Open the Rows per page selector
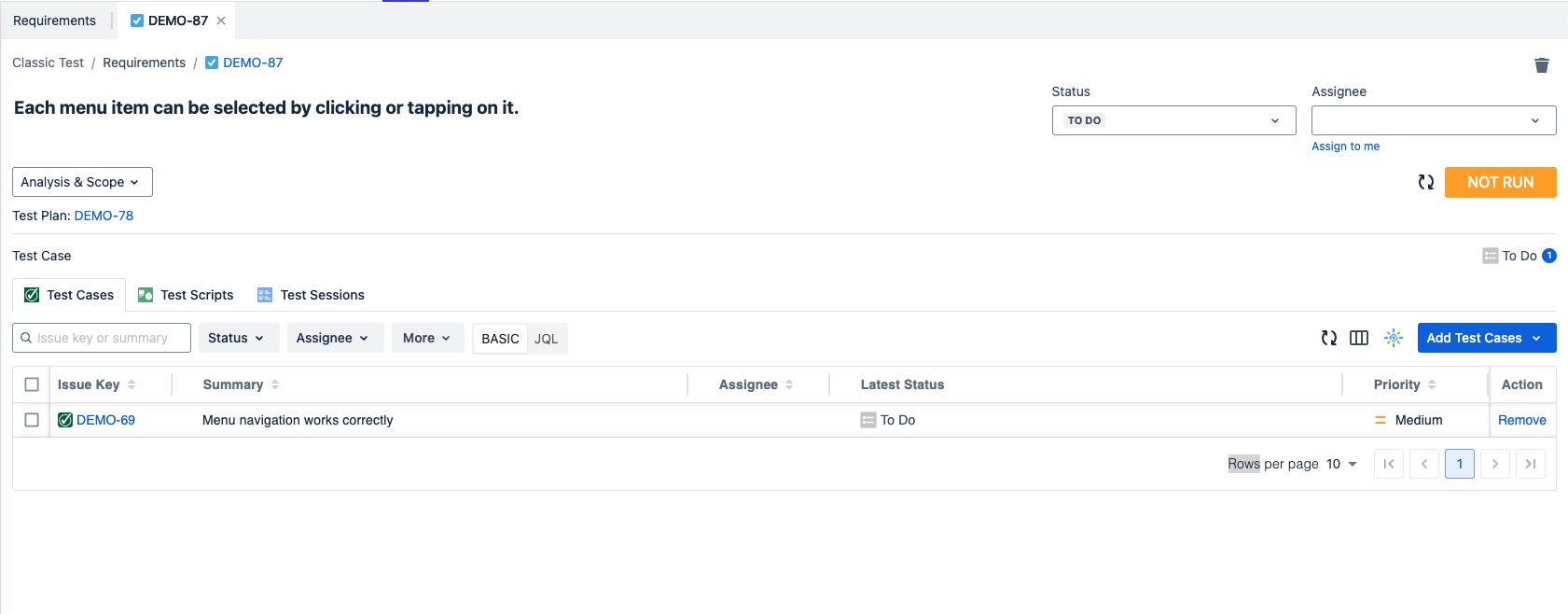This screenshot has height=614, width=1568. point(1341,464)
